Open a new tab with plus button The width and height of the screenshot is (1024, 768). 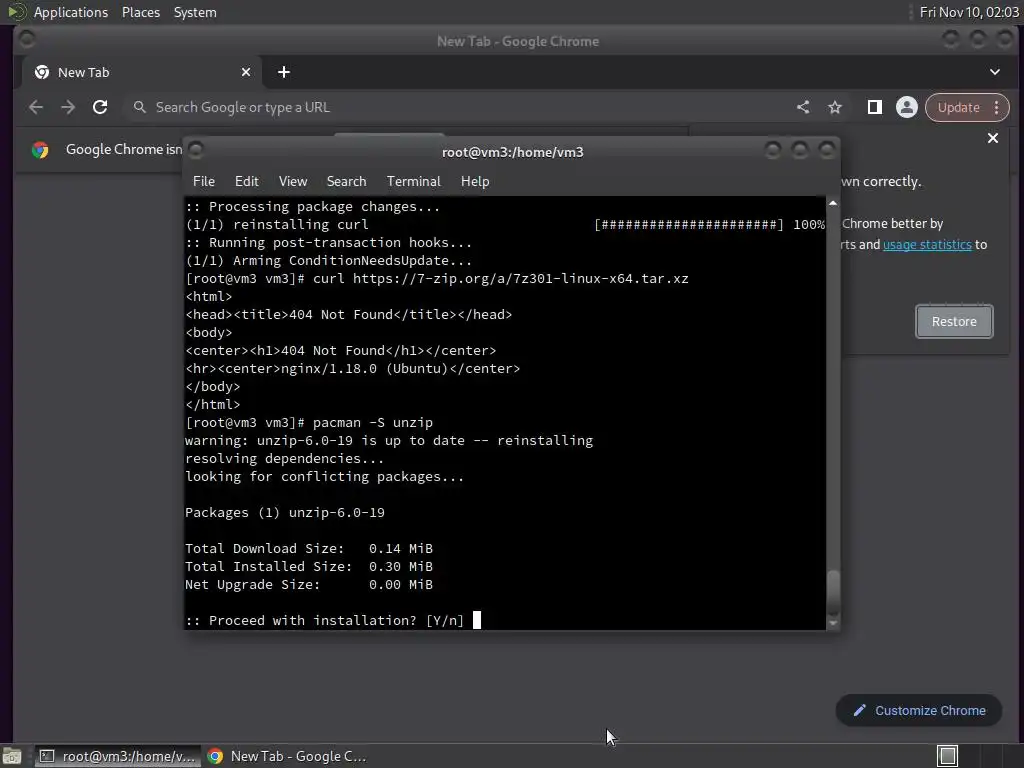pyautogui.click(x=283, y=72)
